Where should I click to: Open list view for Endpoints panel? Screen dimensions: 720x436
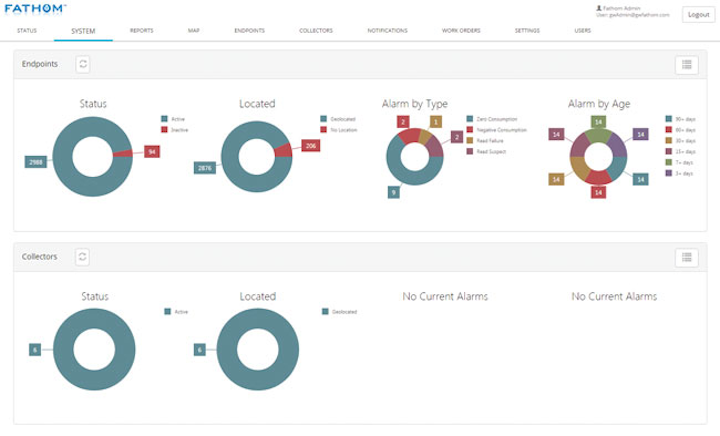(686, 65)
